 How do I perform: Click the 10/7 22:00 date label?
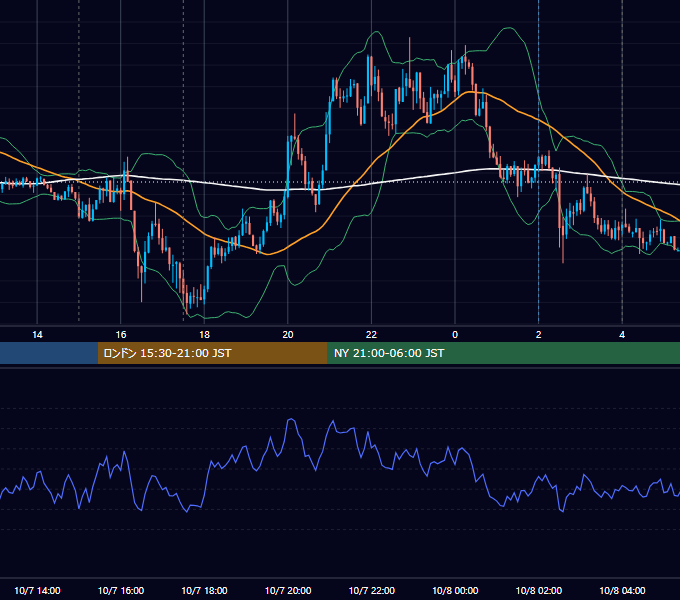372,590
